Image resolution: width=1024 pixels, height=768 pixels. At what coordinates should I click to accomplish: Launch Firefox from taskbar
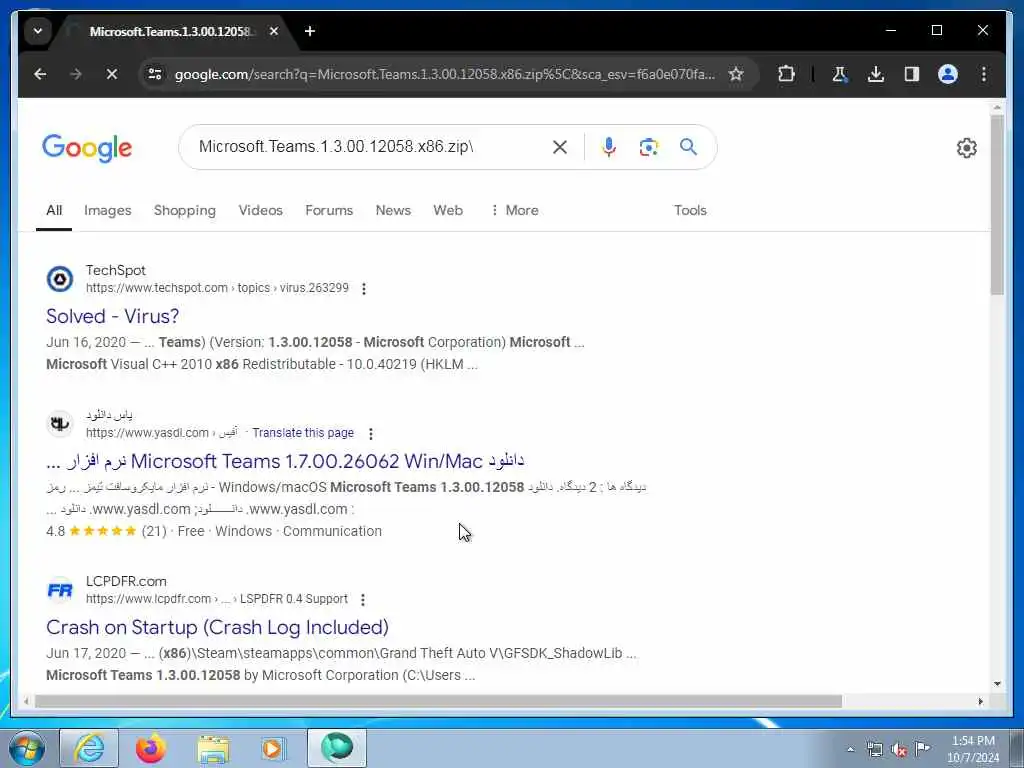pos(151,748)
